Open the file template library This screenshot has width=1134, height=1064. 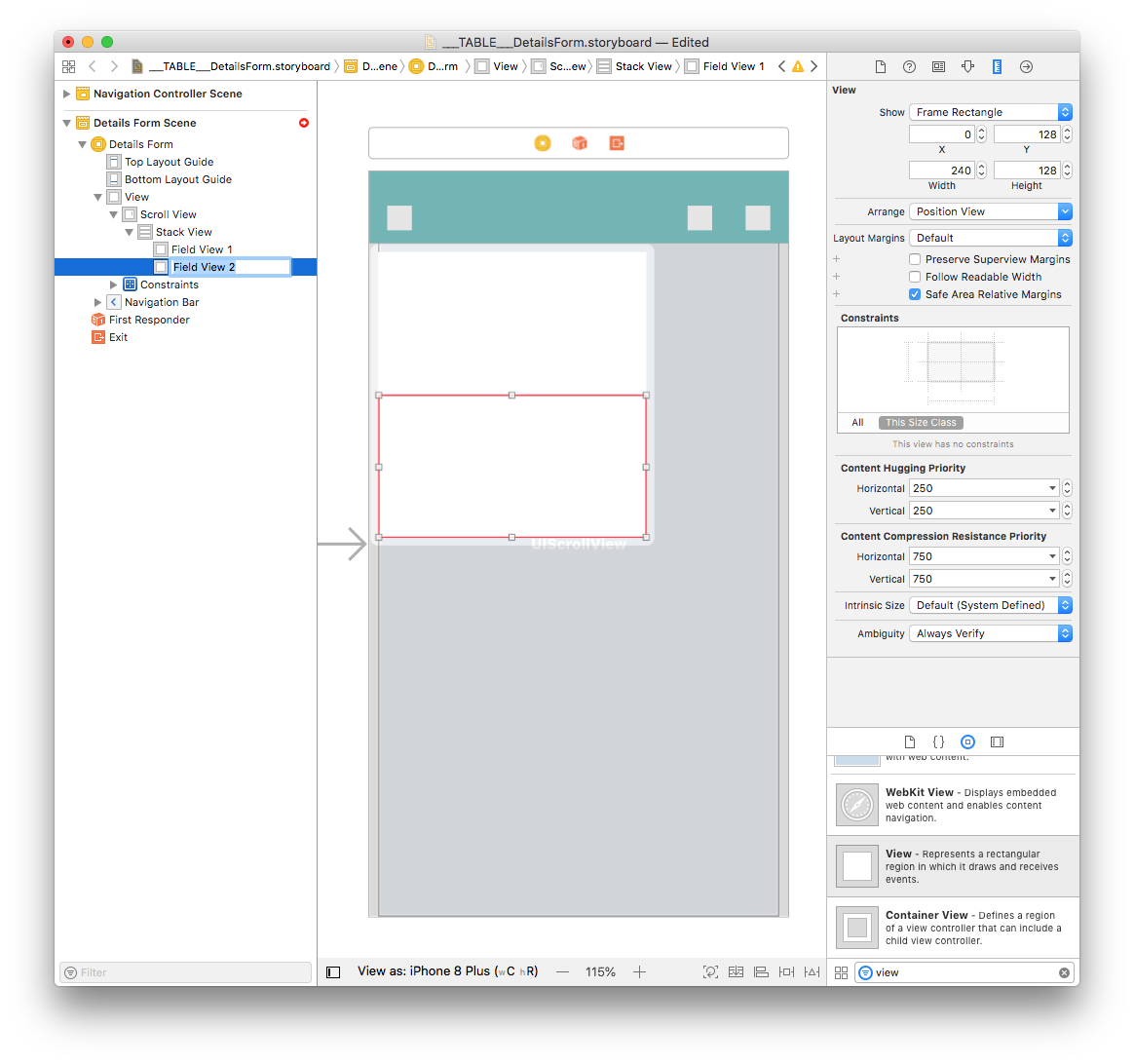(910, 742)
